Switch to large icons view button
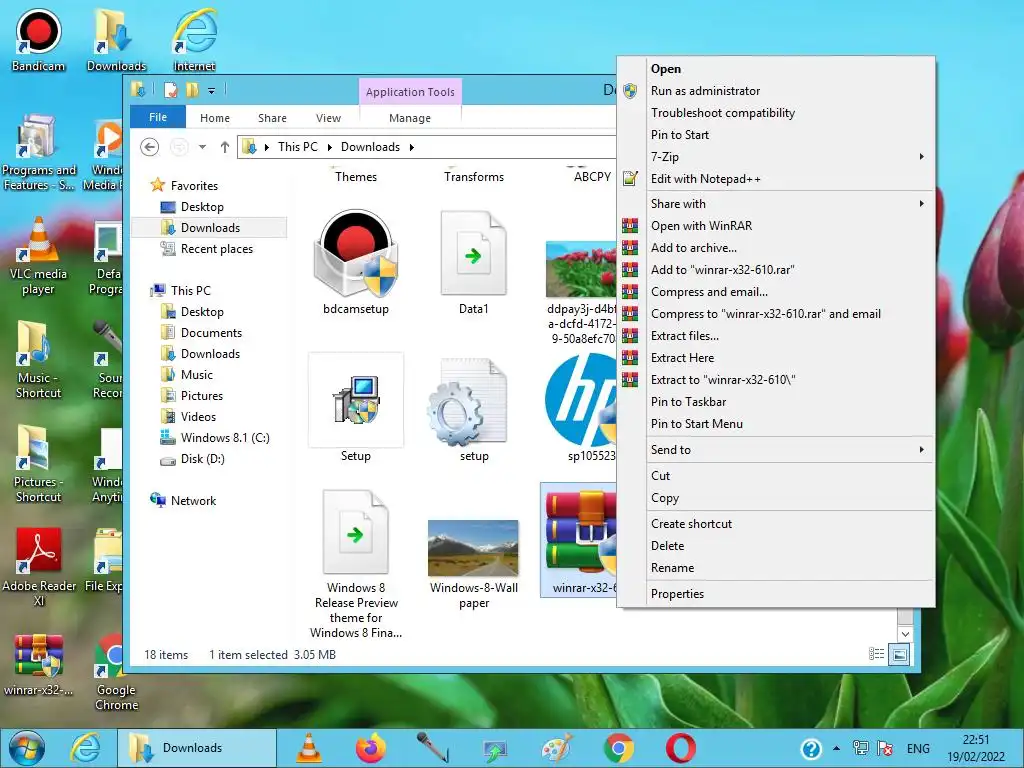1024x768 pixels. tap(899, 654)
